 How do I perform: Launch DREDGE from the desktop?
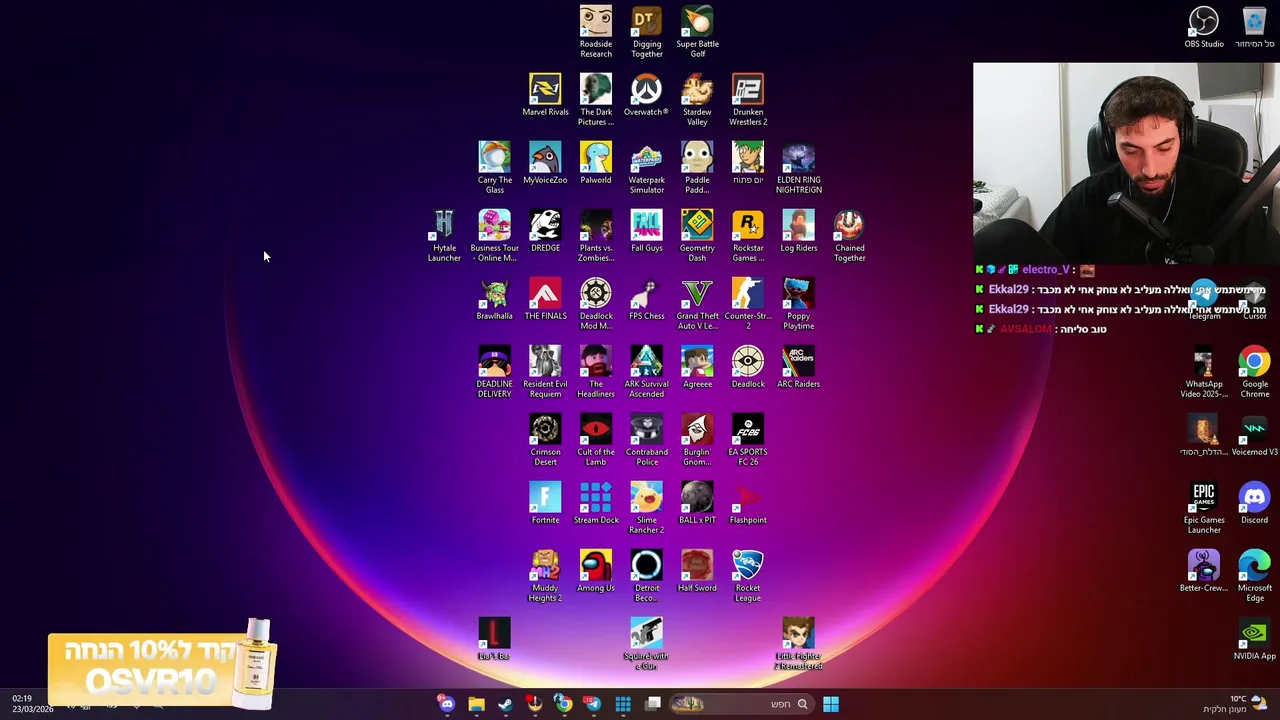pos(545,232)
